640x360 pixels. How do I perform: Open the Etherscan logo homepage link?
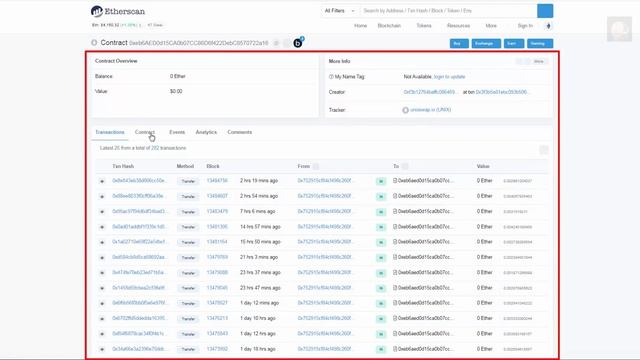118,11
